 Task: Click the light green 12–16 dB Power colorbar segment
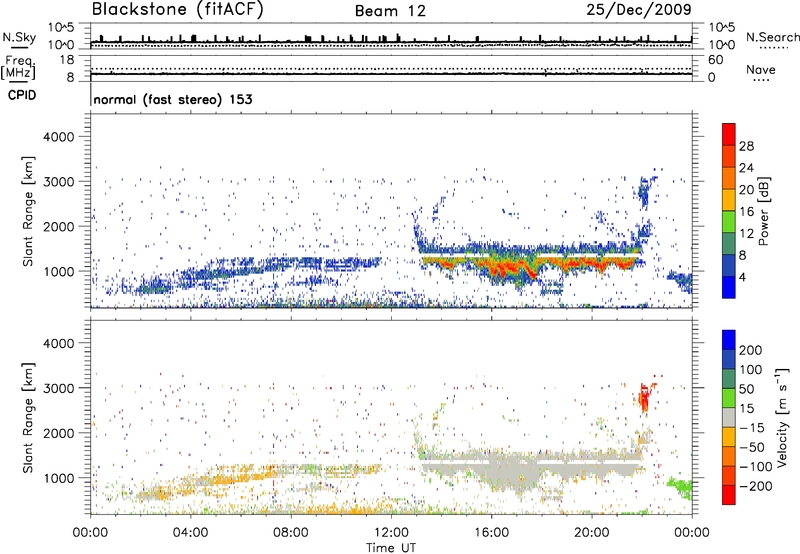click(x=729, y=221)
